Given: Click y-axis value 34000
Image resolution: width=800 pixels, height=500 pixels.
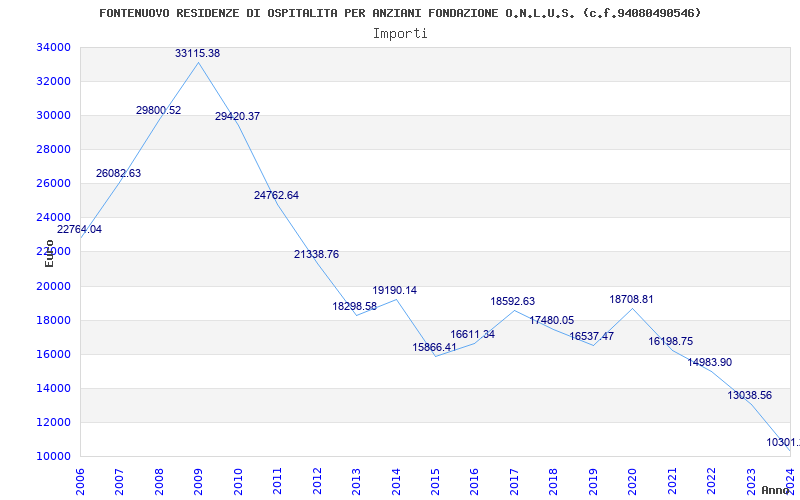Looking at the screenshot, I should coord(54,47).
